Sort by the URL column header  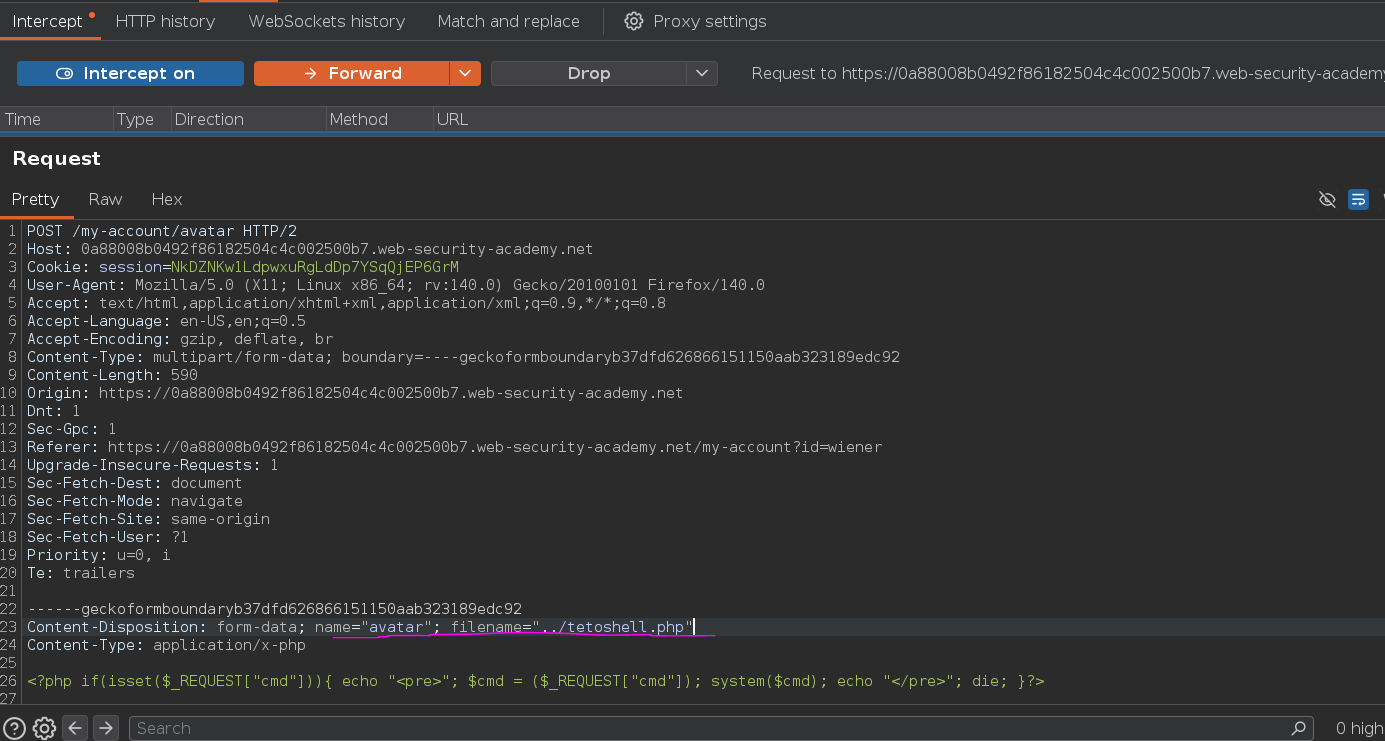pyautogui.click(x=908, y=119)
